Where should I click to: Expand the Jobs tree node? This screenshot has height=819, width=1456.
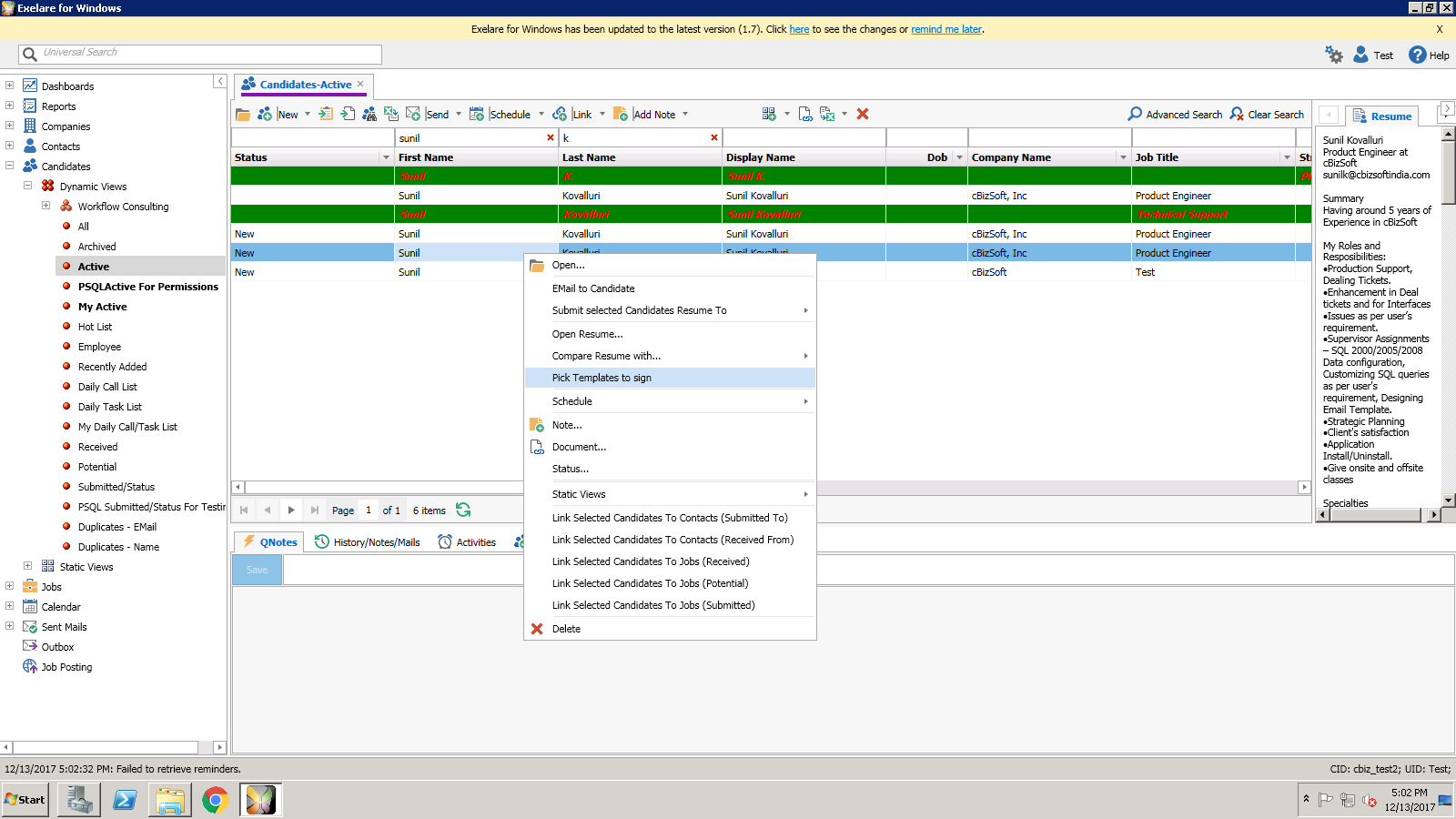pyautogui.click(x=9, y=586)
